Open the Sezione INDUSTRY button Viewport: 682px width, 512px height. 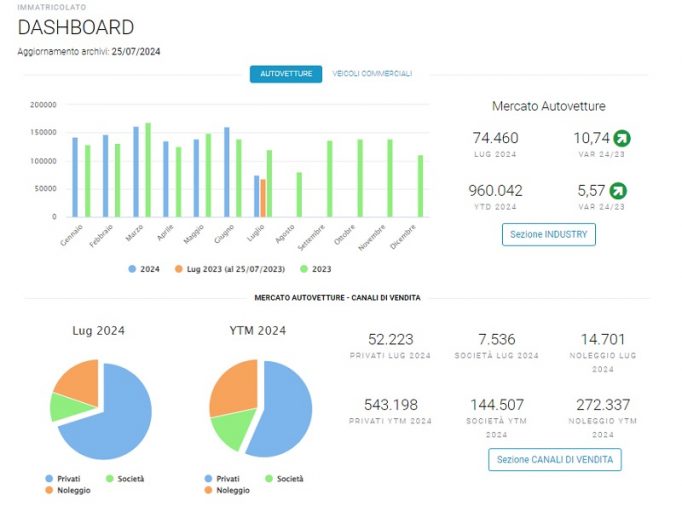click(x=548, y=234)
